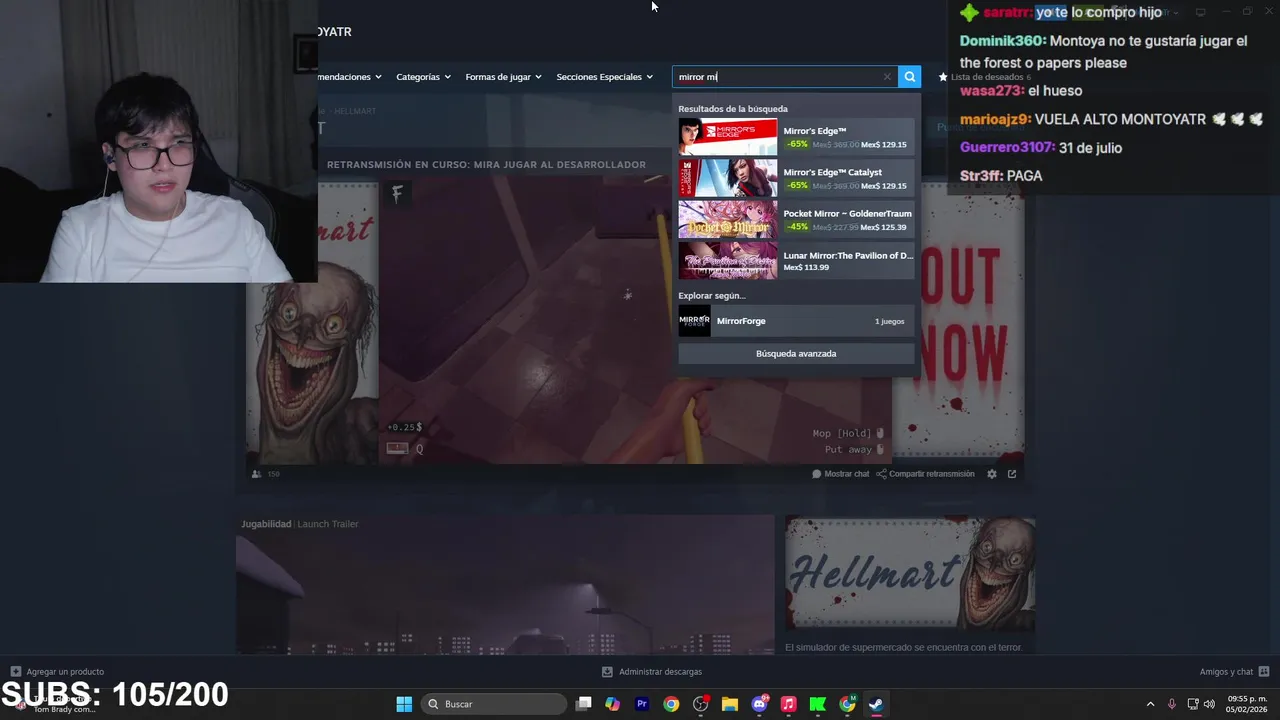Click the Steam taskbar icon

coord(876,704)
